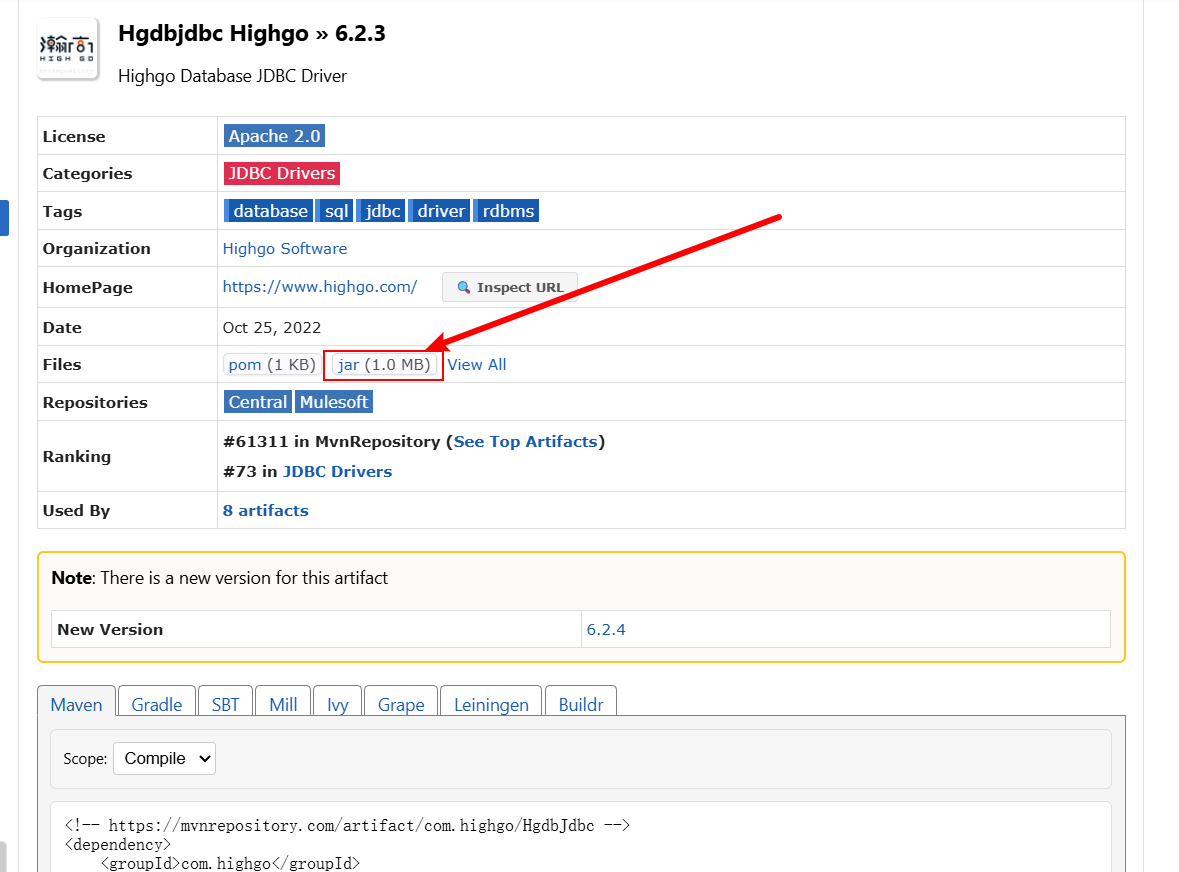
Task: Click the Highgo Database JDBC Driver description
Action: point(232,76)
